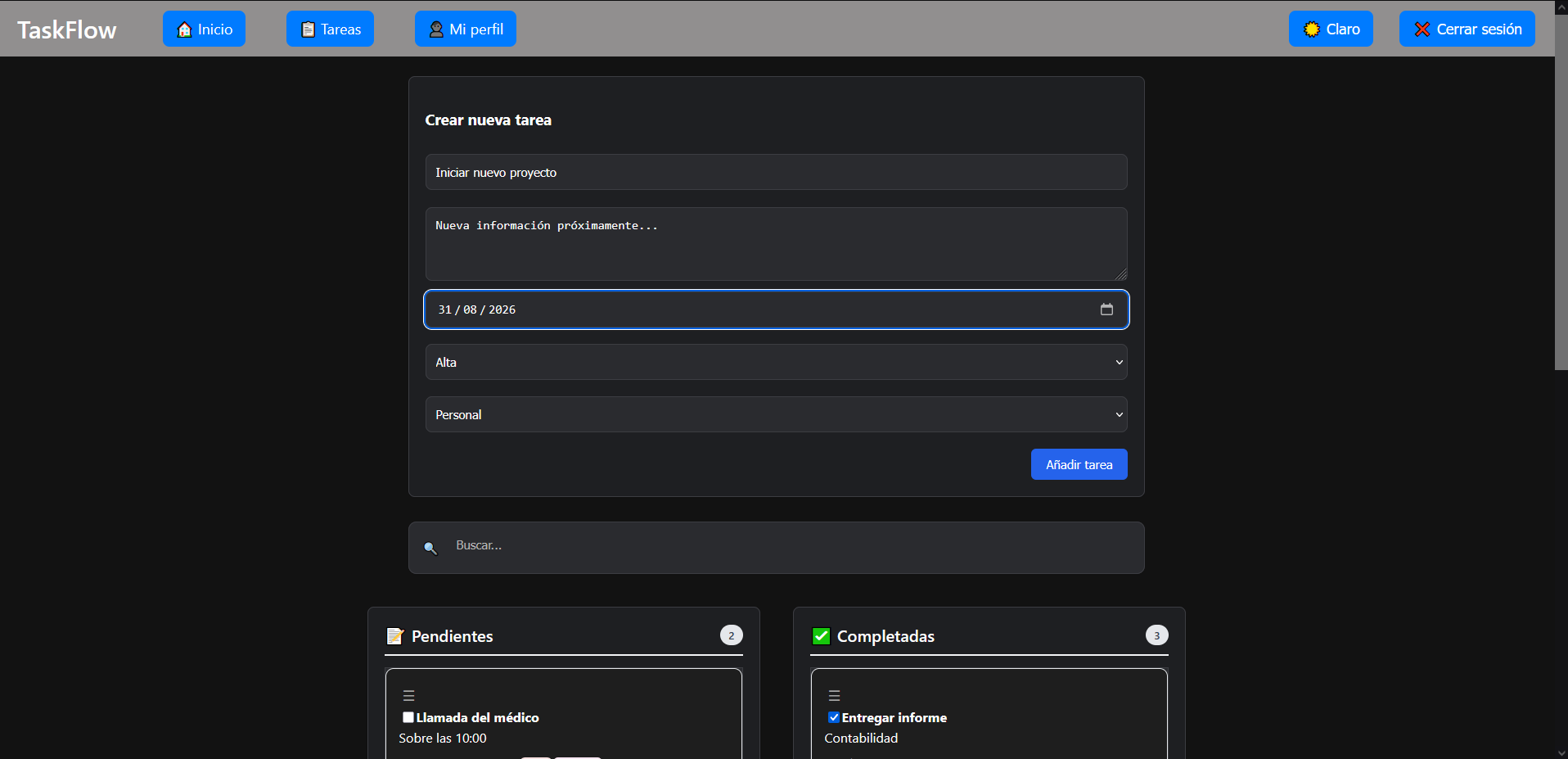The width and height of the screenshot is (1568, 759).
Task: Expand the Personal category dropdown
Action: coord(776,414)
